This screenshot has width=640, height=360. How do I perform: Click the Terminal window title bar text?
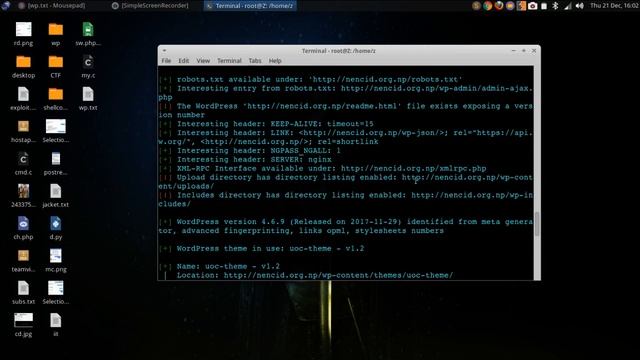coord(339,51)
